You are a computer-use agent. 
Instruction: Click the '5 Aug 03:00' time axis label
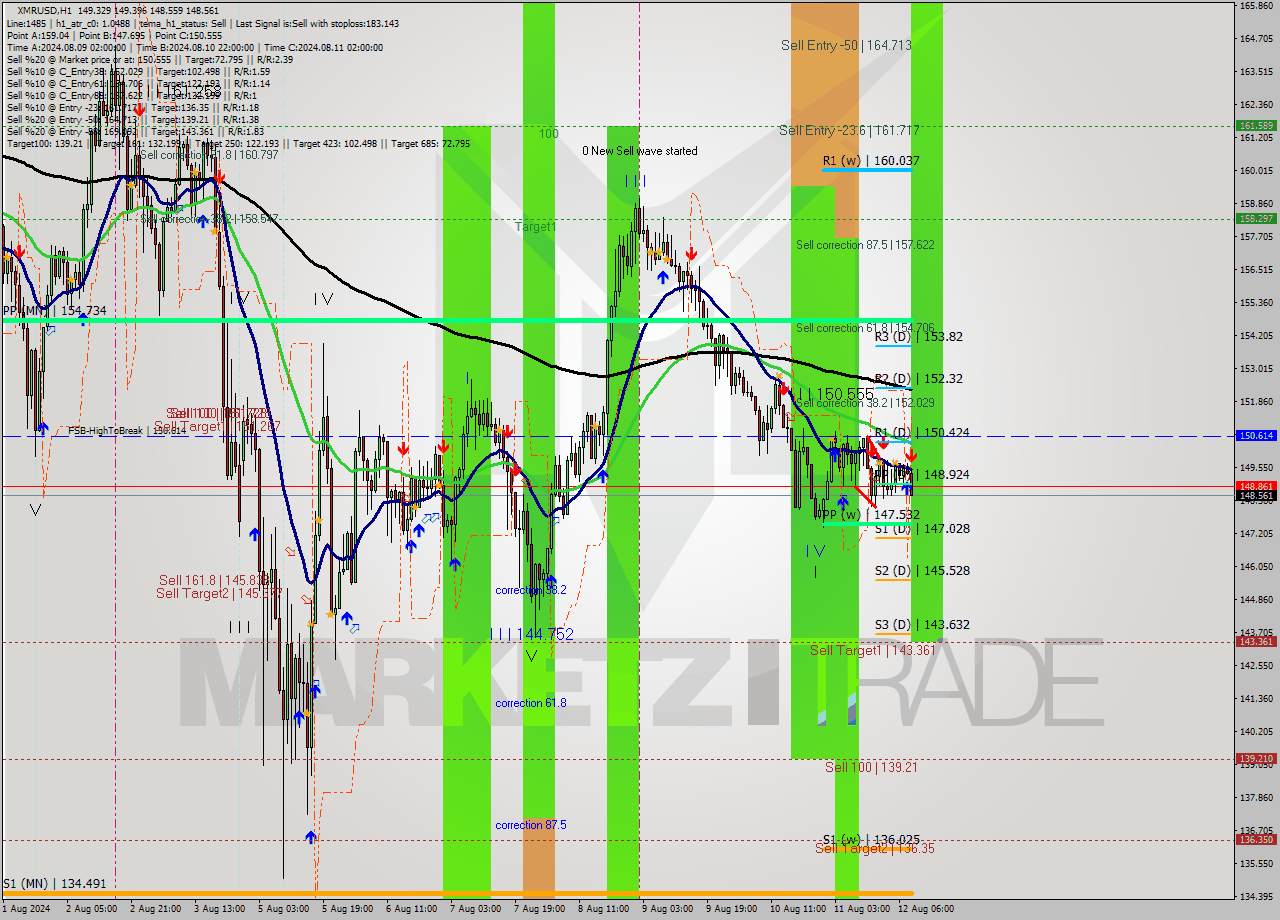[x=283, y=908]
